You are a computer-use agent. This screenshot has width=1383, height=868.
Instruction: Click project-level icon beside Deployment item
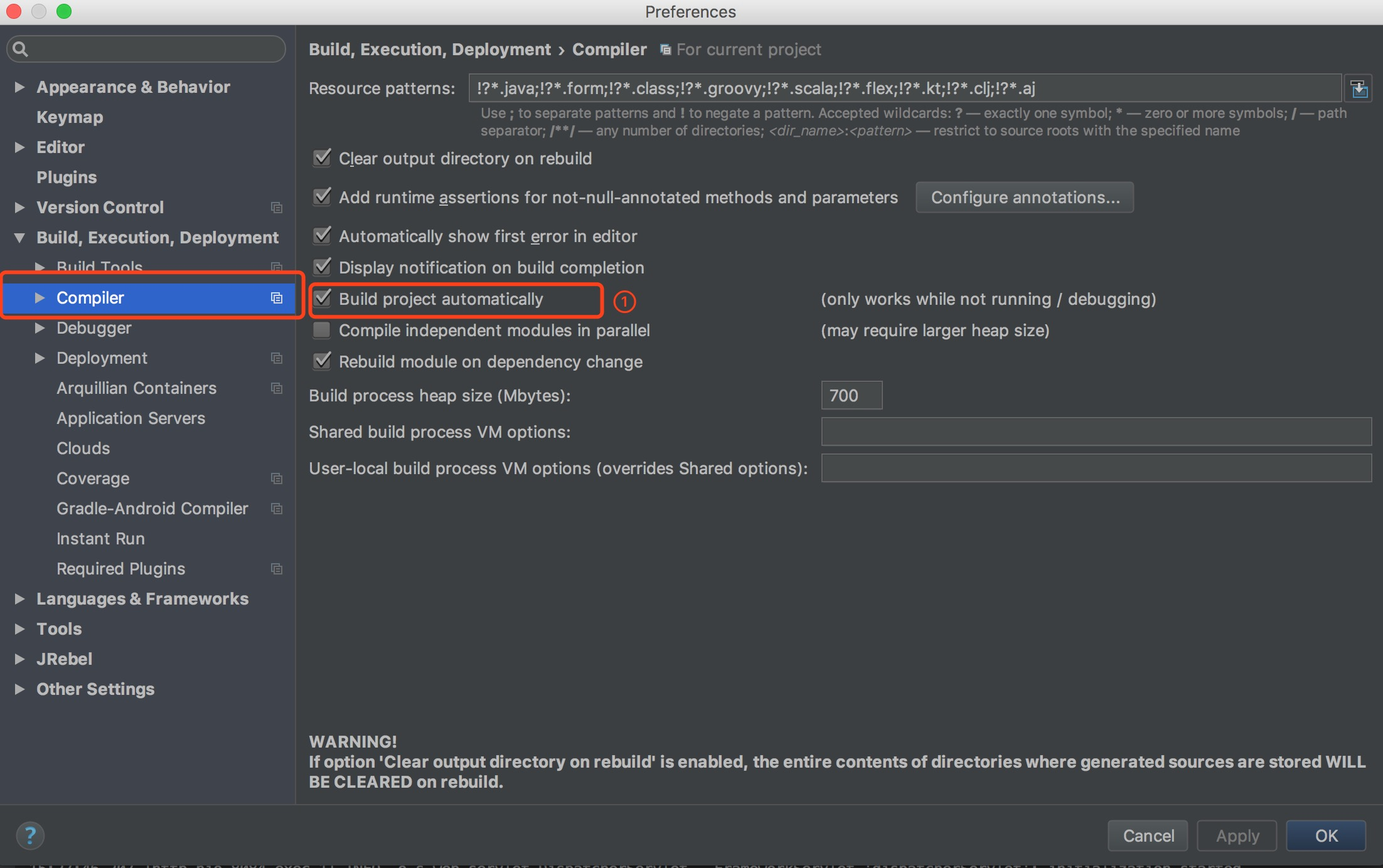click(276, 358)
